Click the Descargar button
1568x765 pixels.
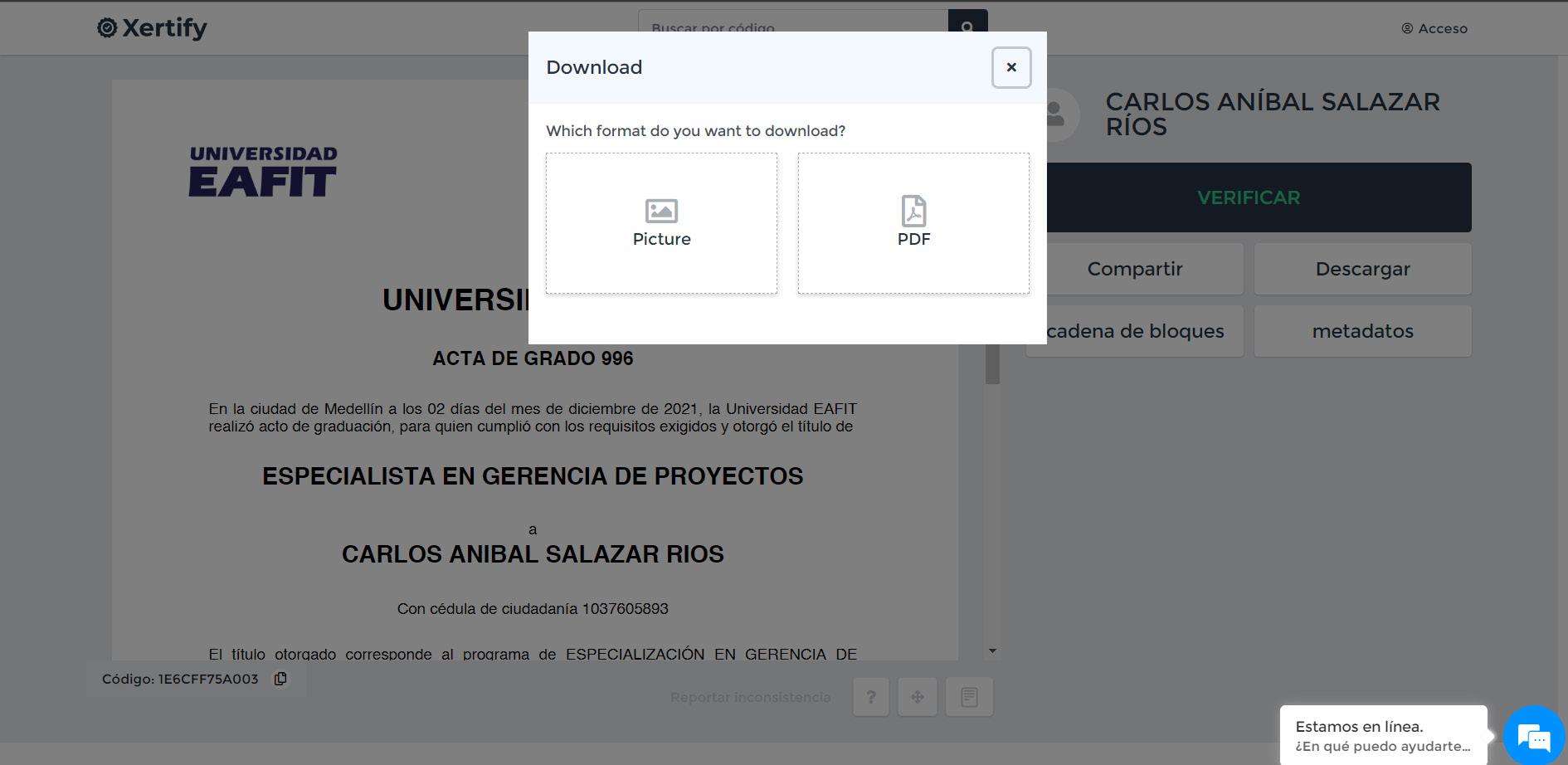click(1362, 269)
